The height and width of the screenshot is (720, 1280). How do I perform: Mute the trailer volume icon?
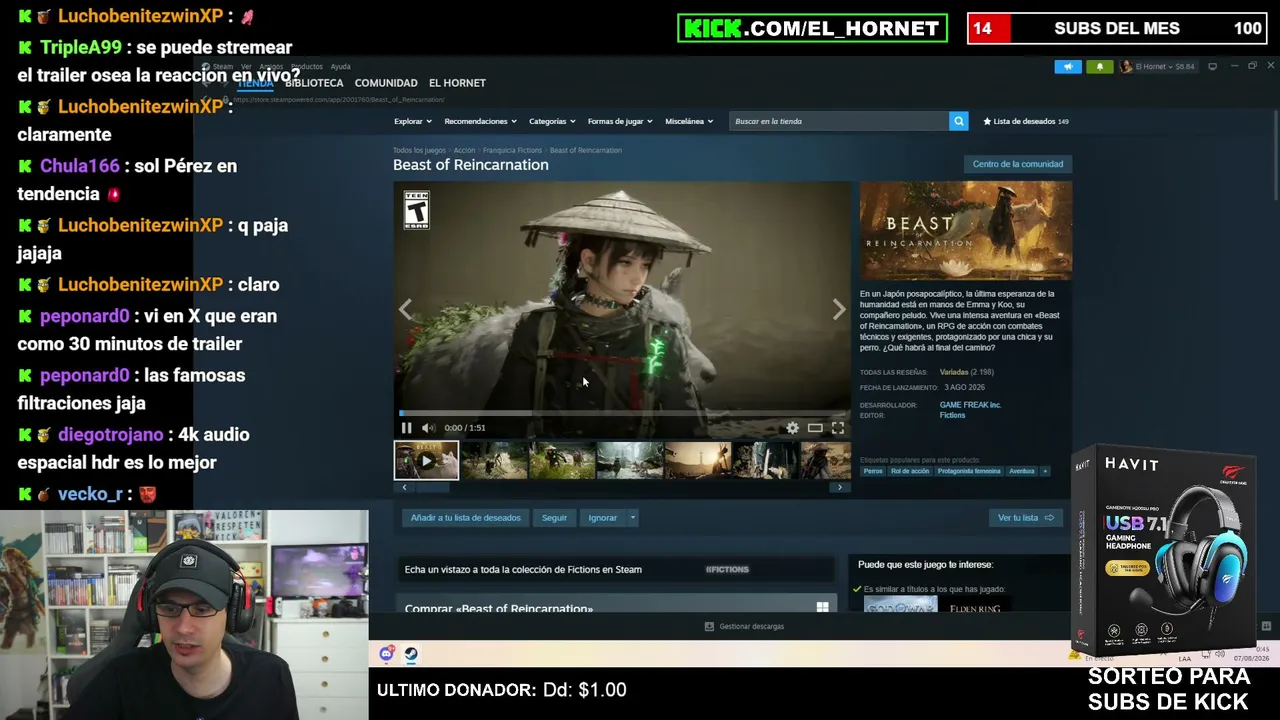click(428, 428)
